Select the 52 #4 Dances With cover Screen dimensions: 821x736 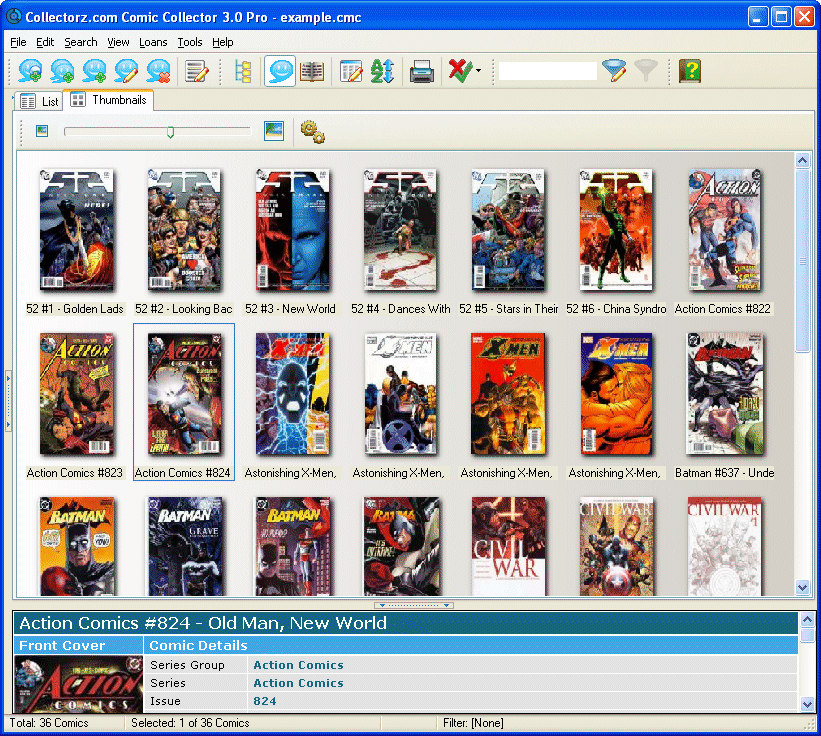click(x=401, y=229)
